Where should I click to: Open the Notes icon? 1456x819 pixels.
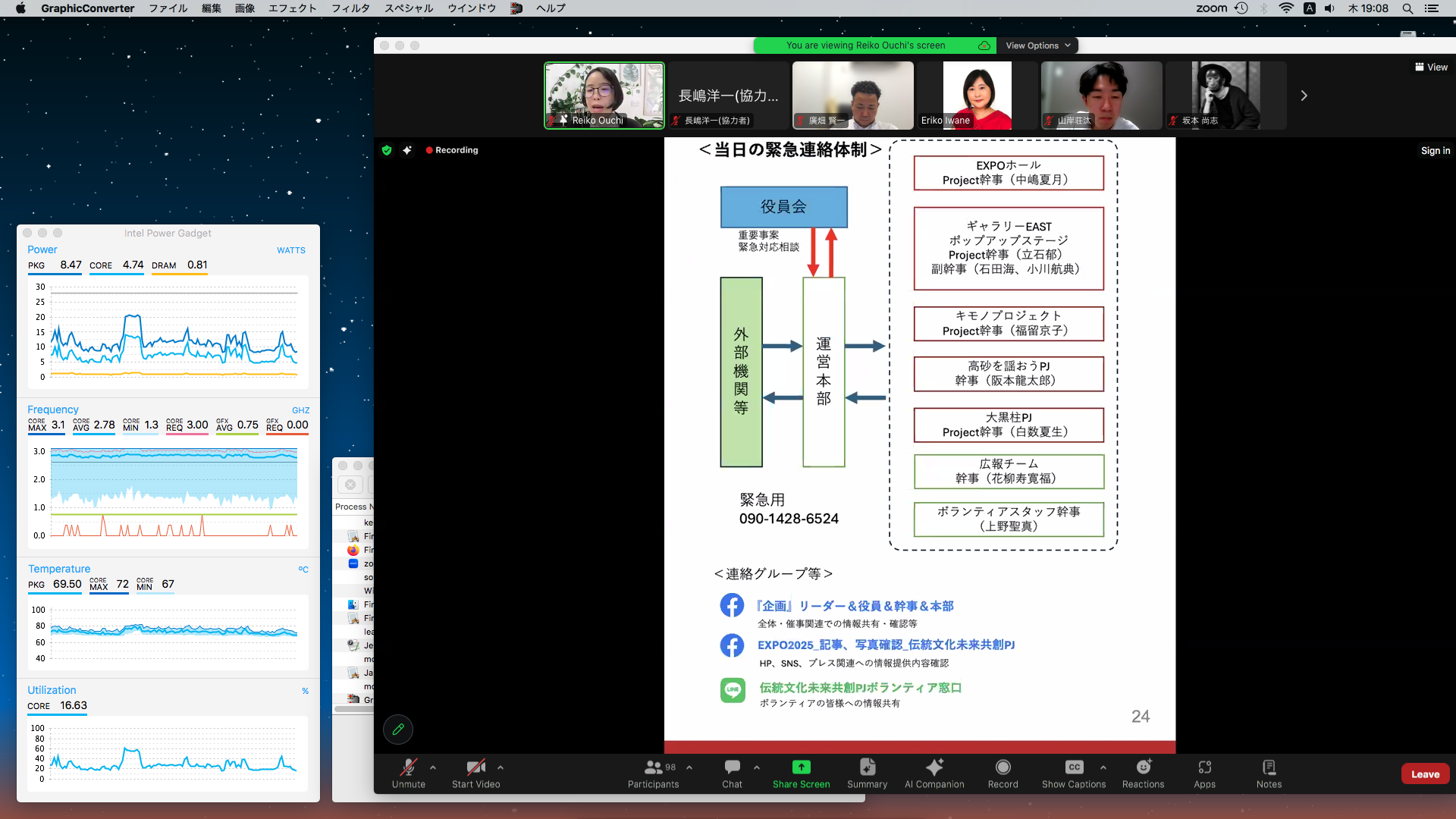point(1269,767)
